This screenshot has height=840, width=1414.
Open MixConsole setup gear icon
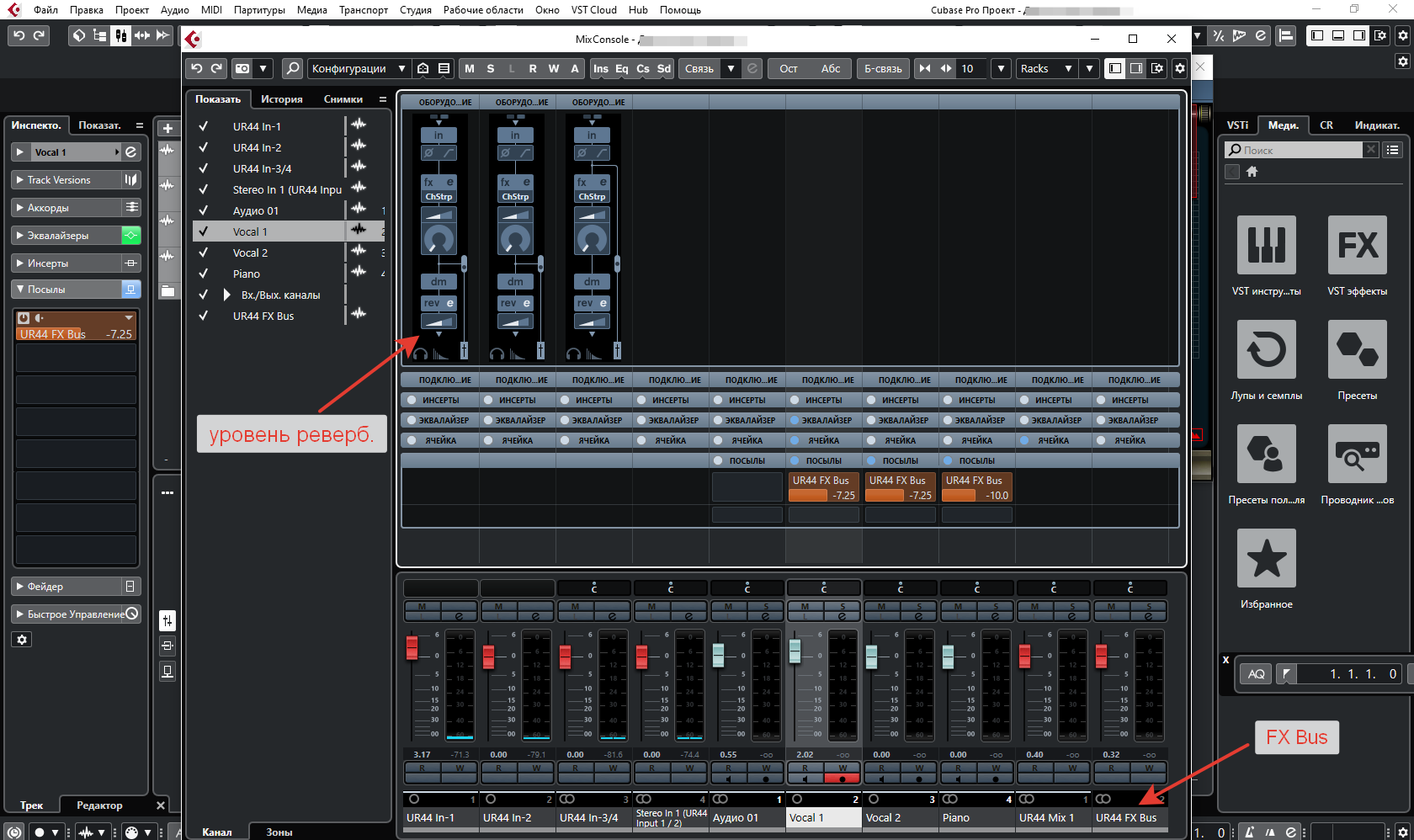click(x=1179, y=68)
